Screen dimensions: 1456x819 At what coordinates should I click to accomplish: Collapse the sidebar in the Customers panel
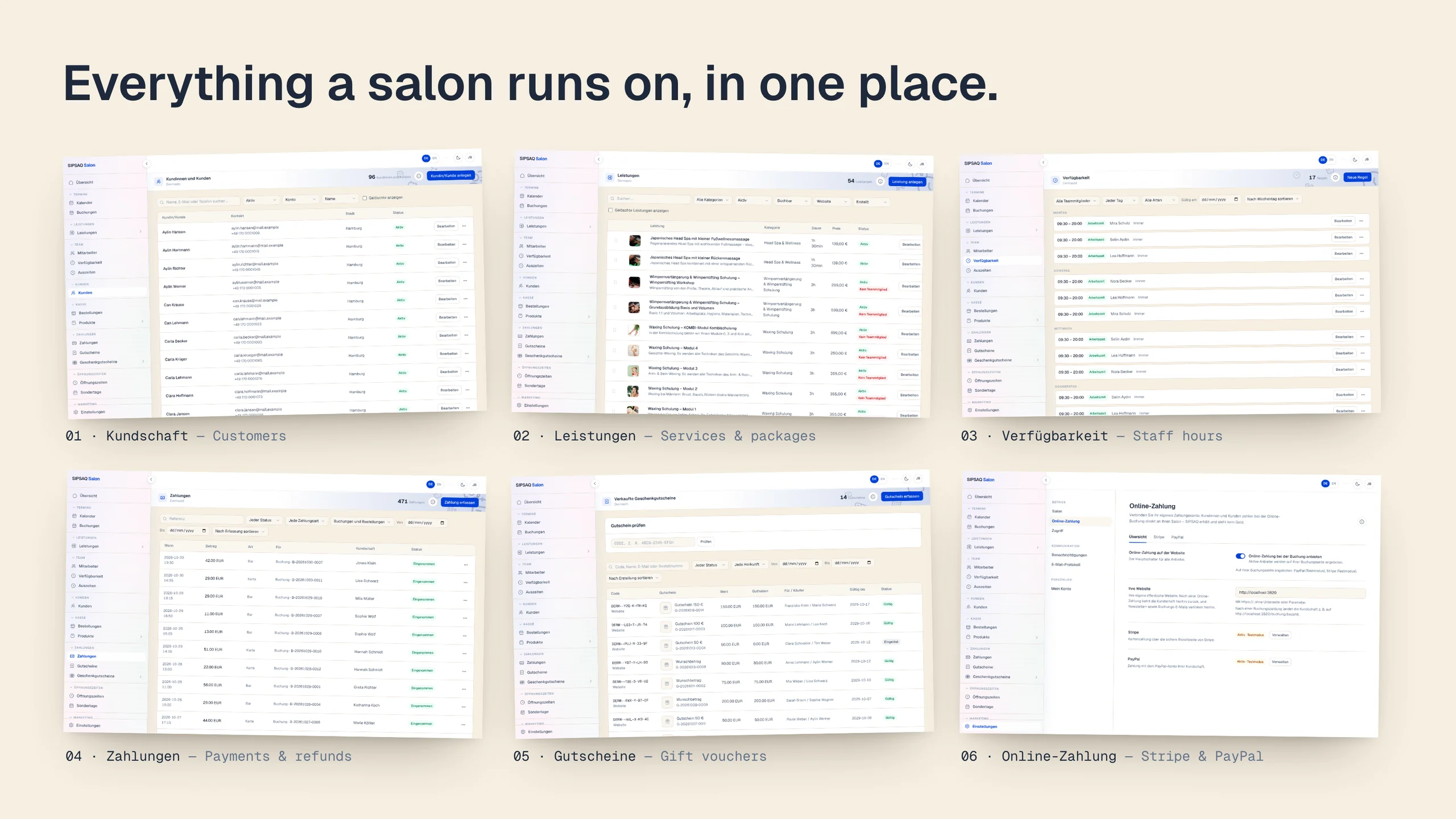pyautogui.click(x=147, y=164)
